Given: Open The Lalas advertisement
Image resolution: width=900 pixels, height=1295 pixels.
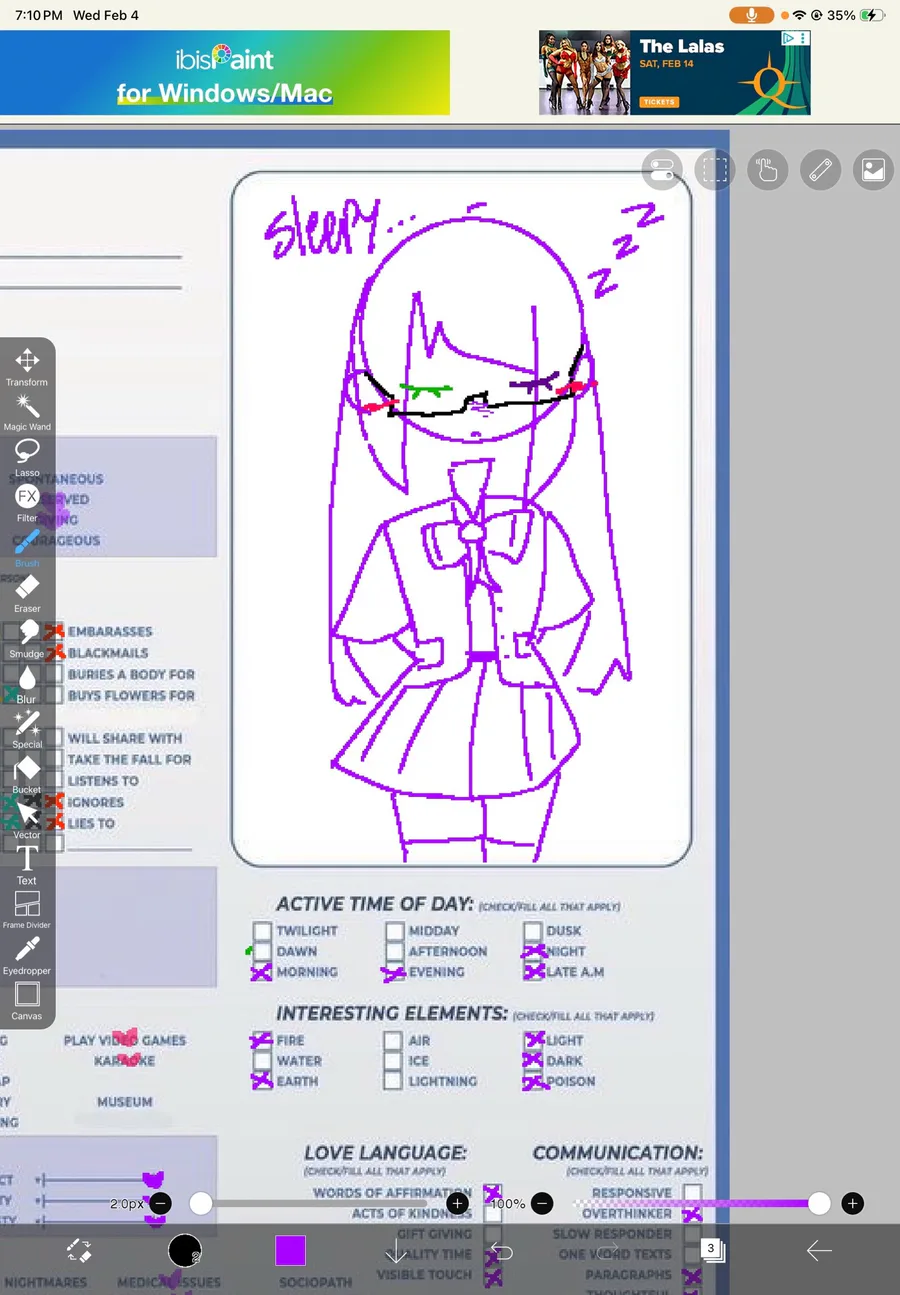Looking at the screenshot, I should click(x=675, y=72).
